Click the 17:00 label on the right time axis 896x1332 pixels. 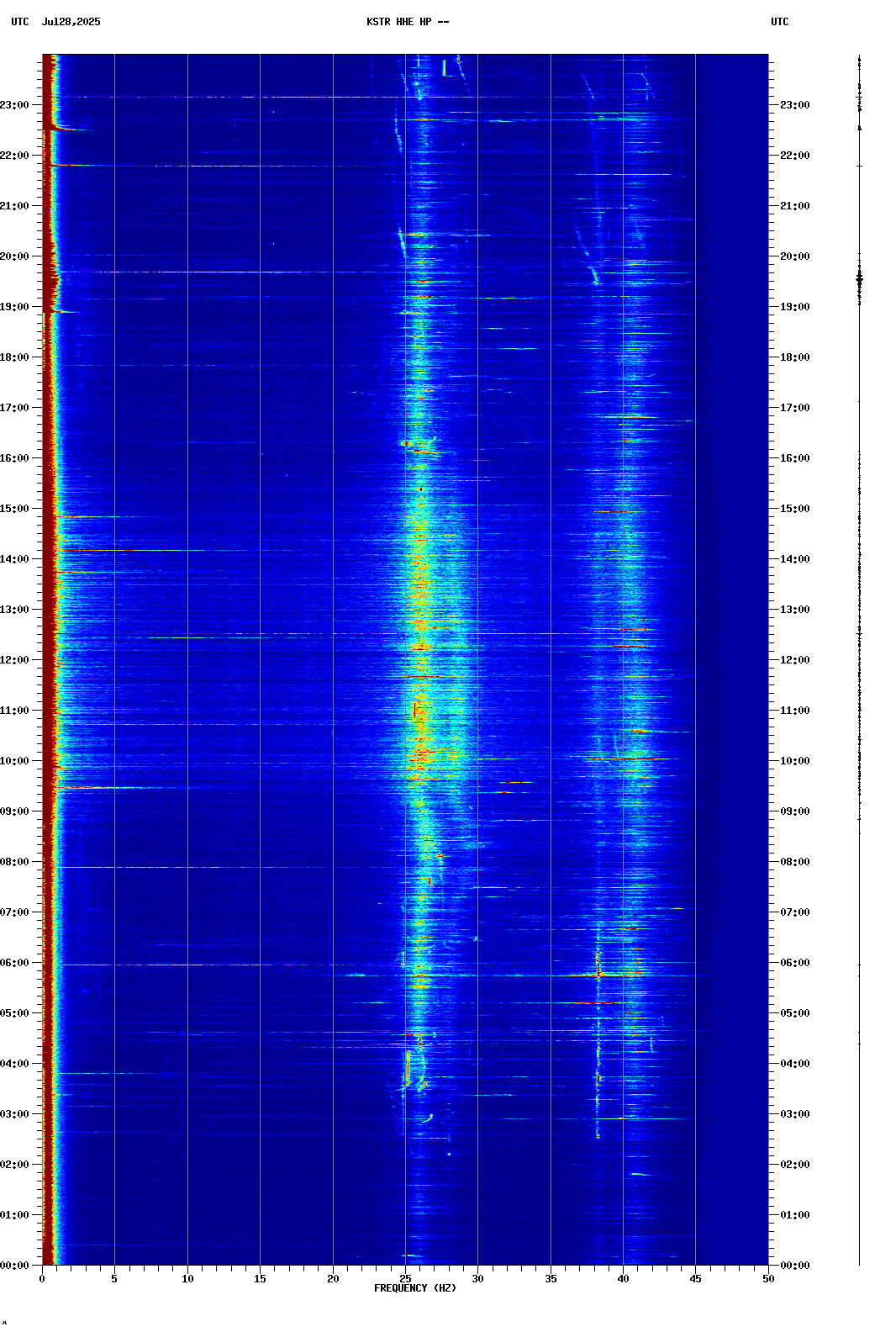click(x=795, y=408)
